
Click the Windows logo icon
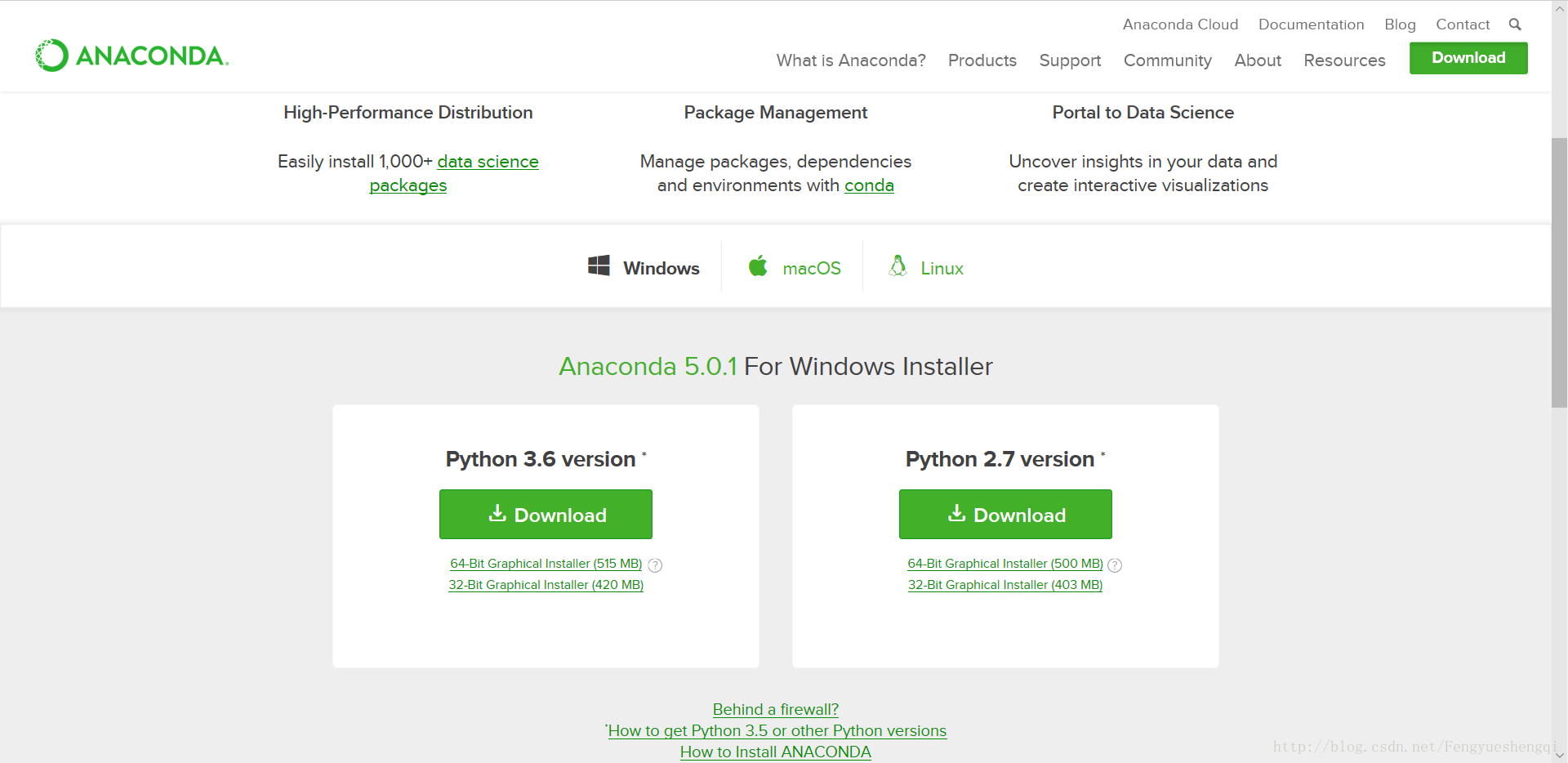[599, 265]
